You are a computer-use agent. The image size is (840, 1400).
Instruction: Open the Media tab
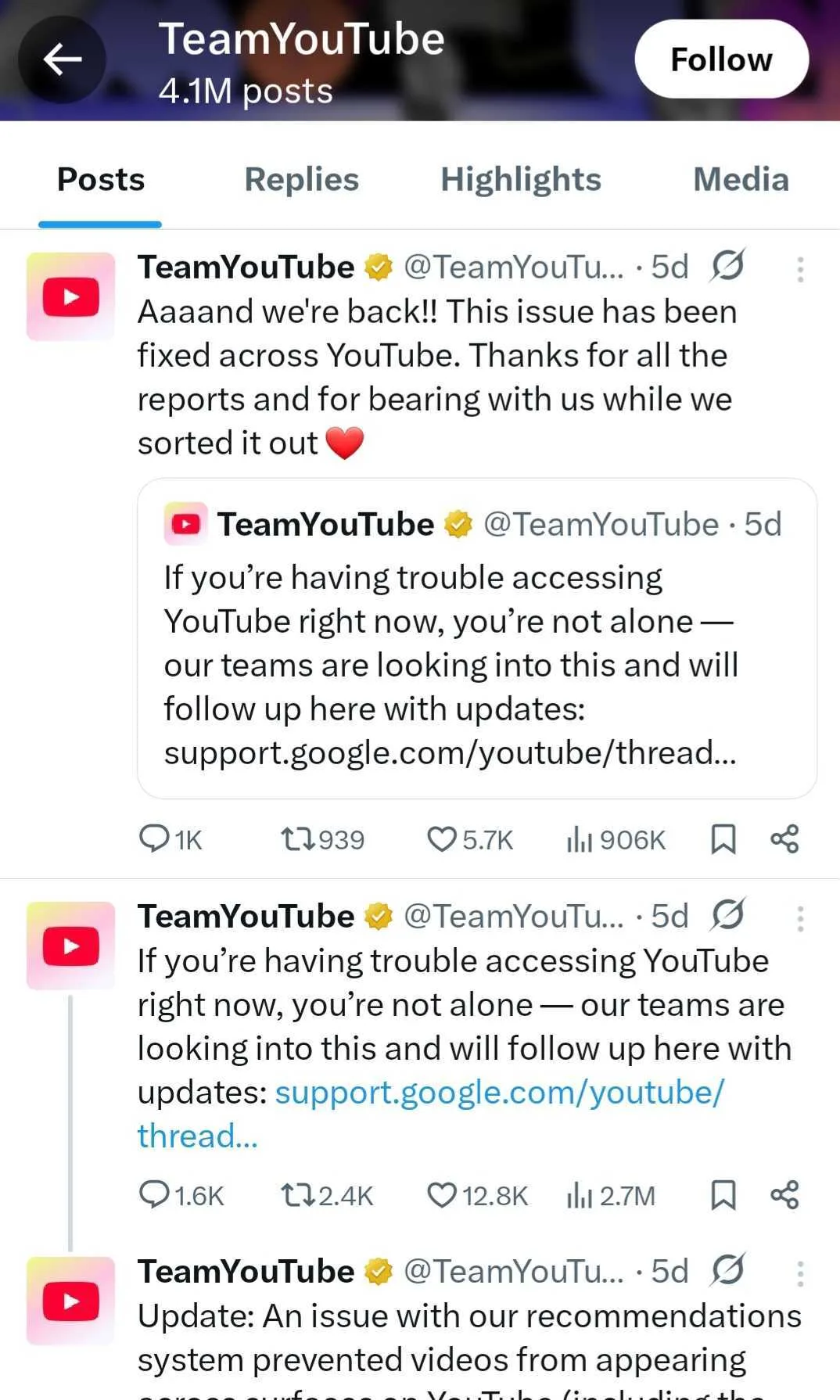click(740, 179)
